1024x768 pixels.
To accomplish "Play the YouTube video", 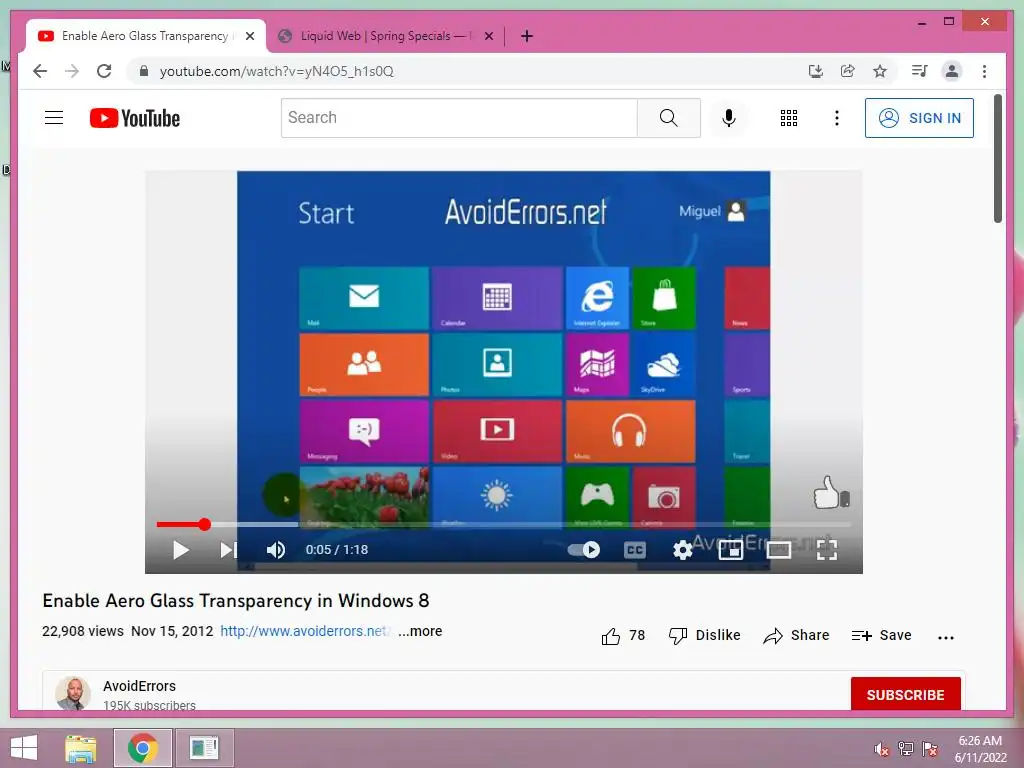I will (181, 550).
